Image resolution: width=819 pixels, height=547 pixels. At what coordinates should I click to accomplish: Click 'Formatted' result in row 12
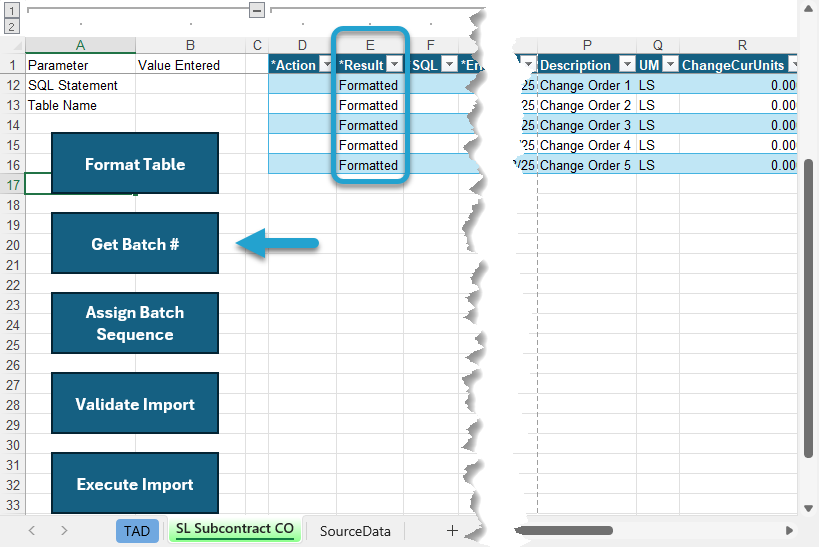[x=370, y=85]
